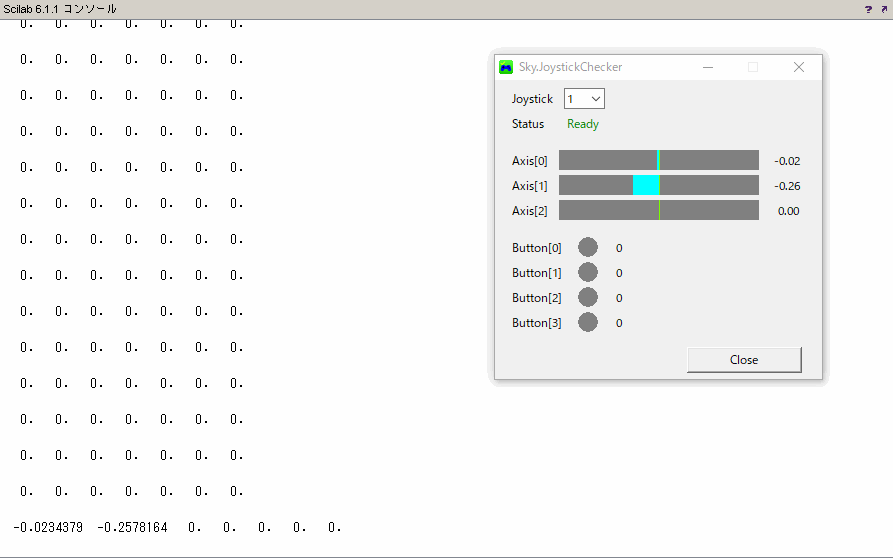The width and height of the screenshot is (893, 558).
Task: Click console value -0.2578164
Action: coord(133,527)
